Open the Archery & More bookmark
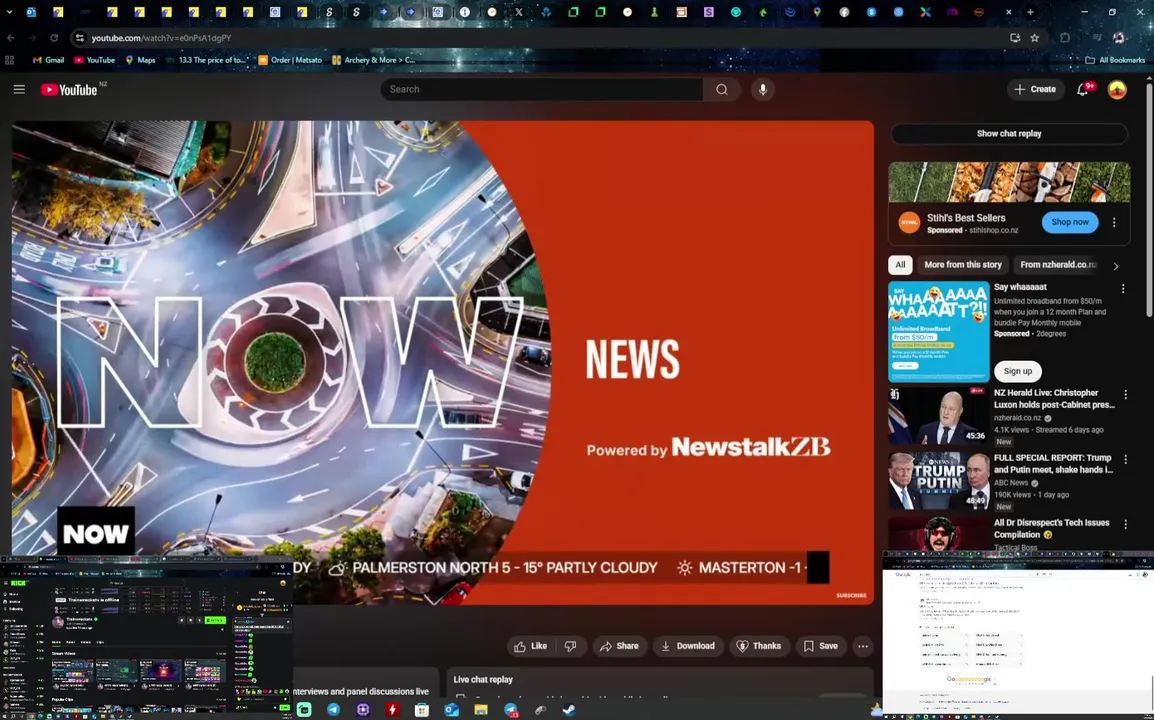Image resolution: width=1154 pixels, height=720 pixels. pyautogui.click(x=373, y=60)
